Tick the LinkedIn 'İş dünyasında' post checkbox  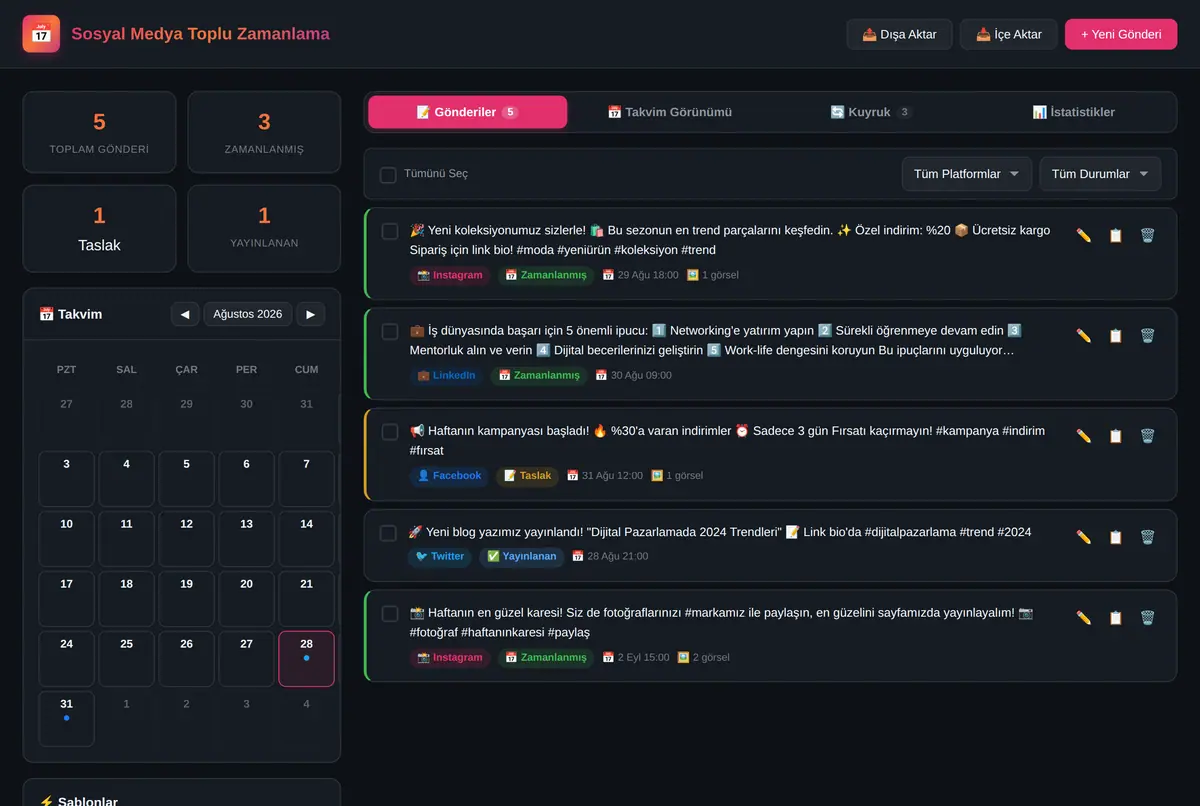390,332
